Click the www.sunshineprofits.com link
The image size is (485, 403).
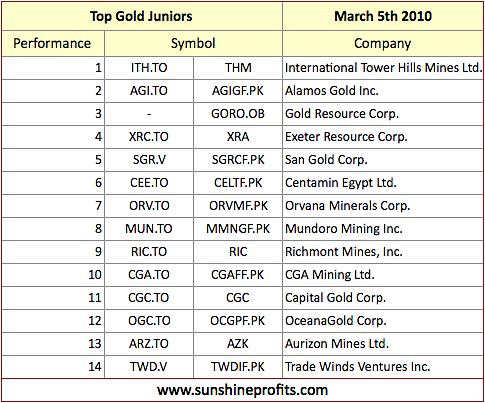(242, 390)
